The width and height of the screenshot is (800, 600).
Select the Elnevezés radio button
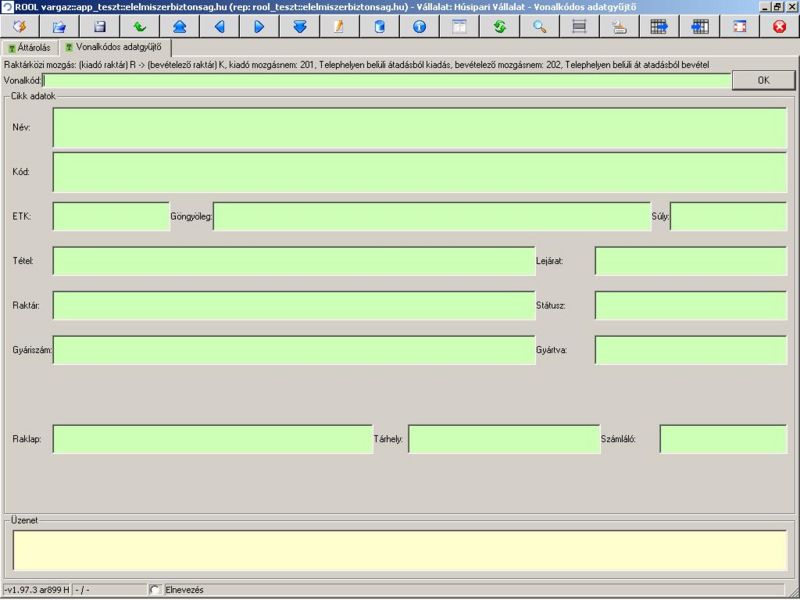click(155, 590)
